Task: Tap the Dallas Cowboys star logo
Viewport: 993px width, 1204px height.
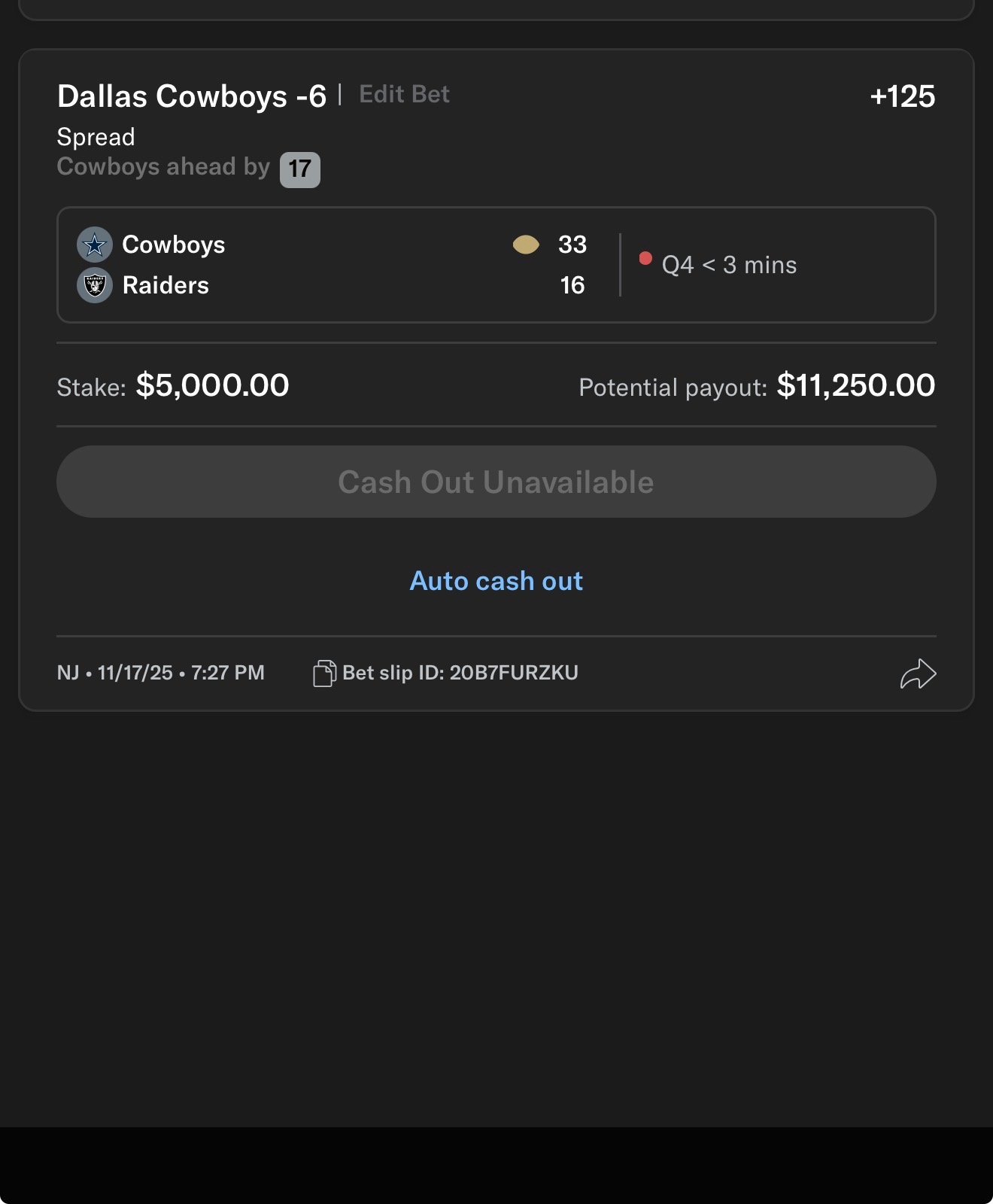Action: pos(95,245)
